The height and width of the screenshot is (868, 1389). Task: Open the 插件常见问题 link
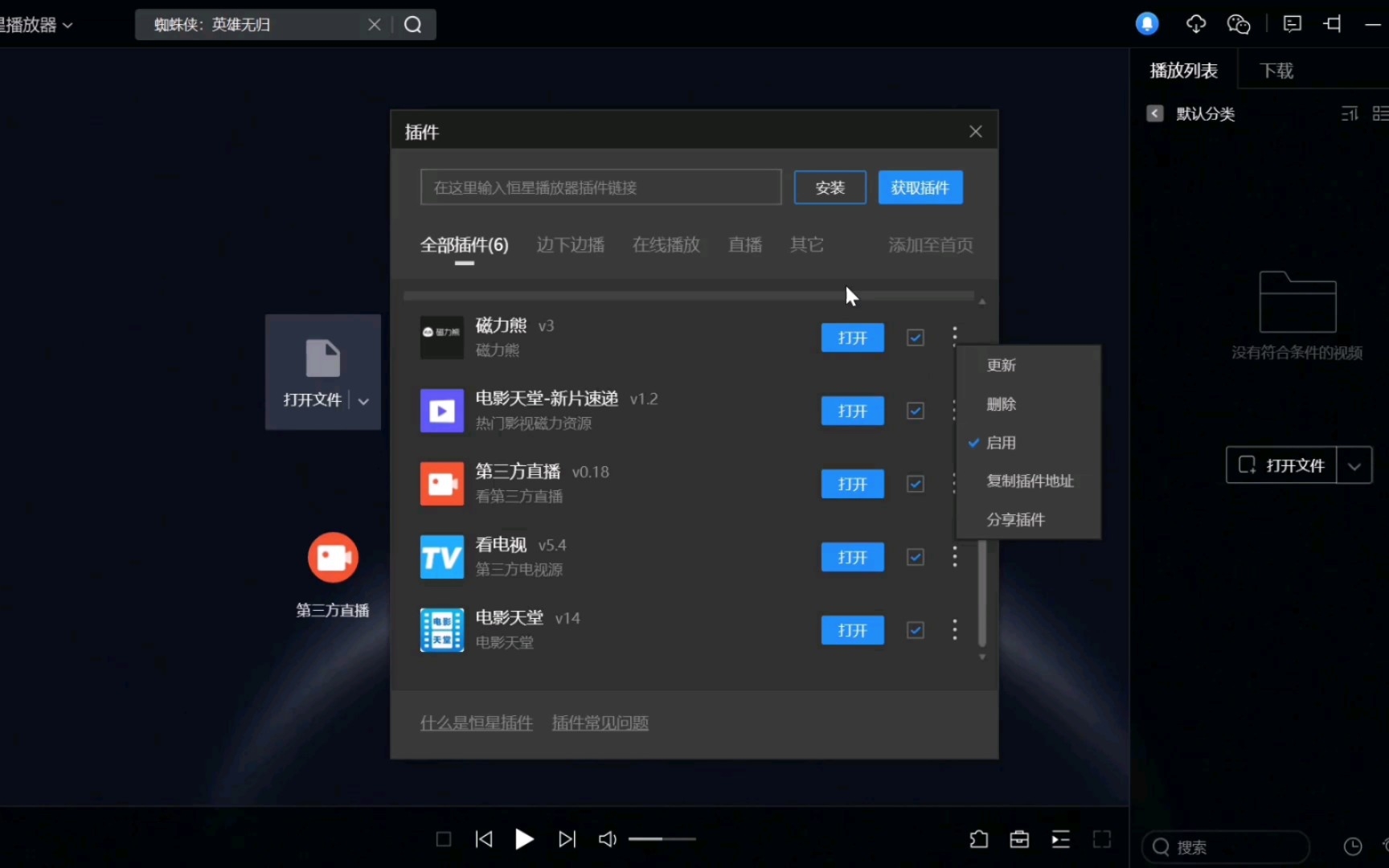pyautogui.click(x=600, y=723)
